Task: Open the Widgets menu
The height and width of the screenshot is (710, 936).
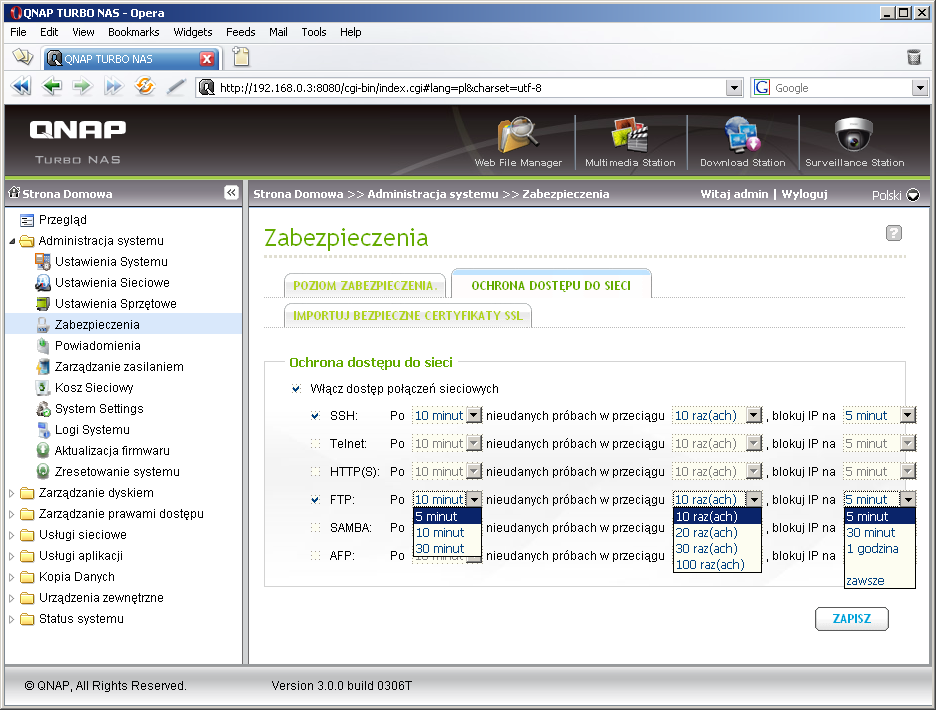Action: point(193,32)
